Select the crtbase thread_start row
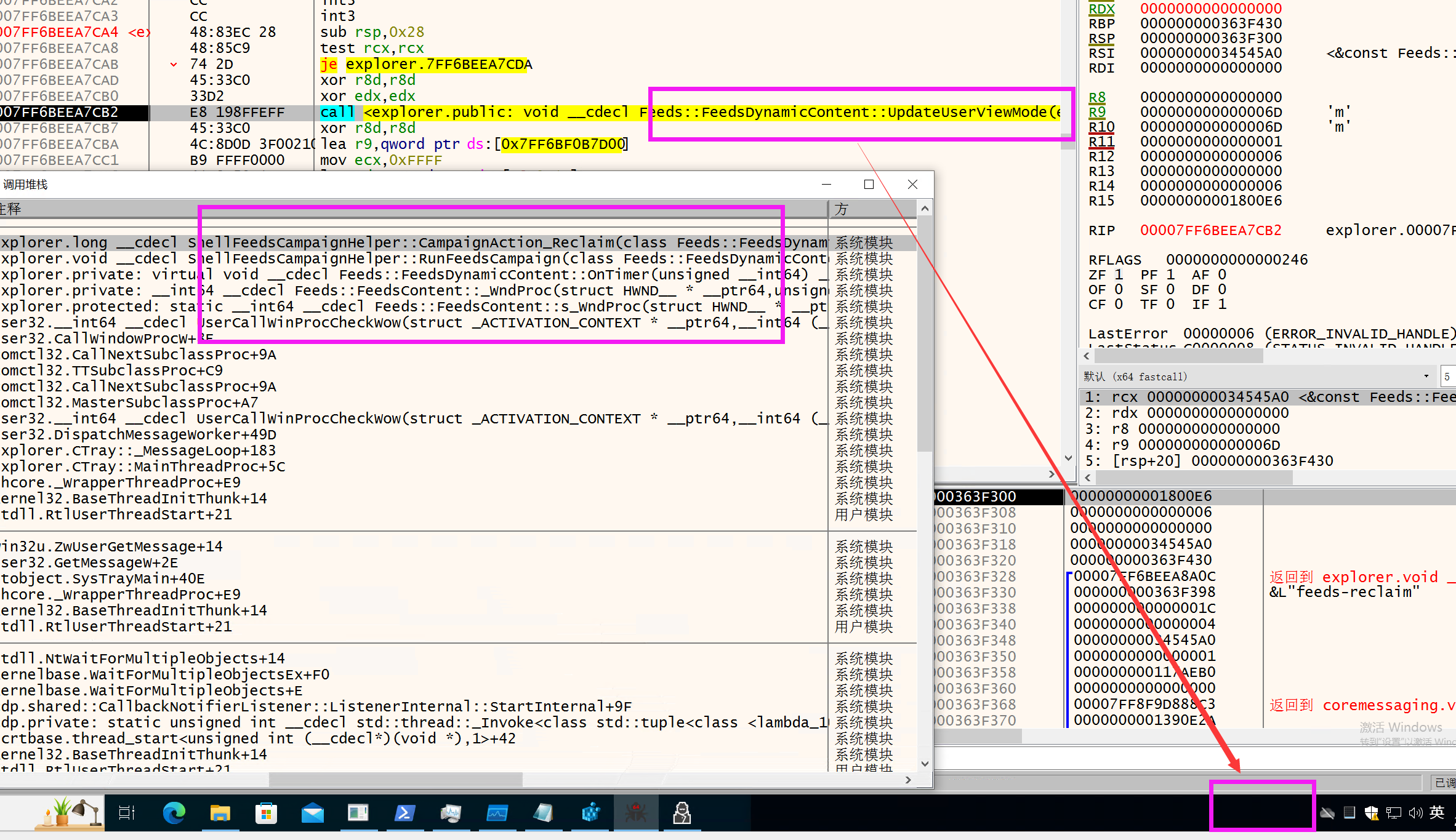This screenshot has height=840, width=1456. (458, 738)
